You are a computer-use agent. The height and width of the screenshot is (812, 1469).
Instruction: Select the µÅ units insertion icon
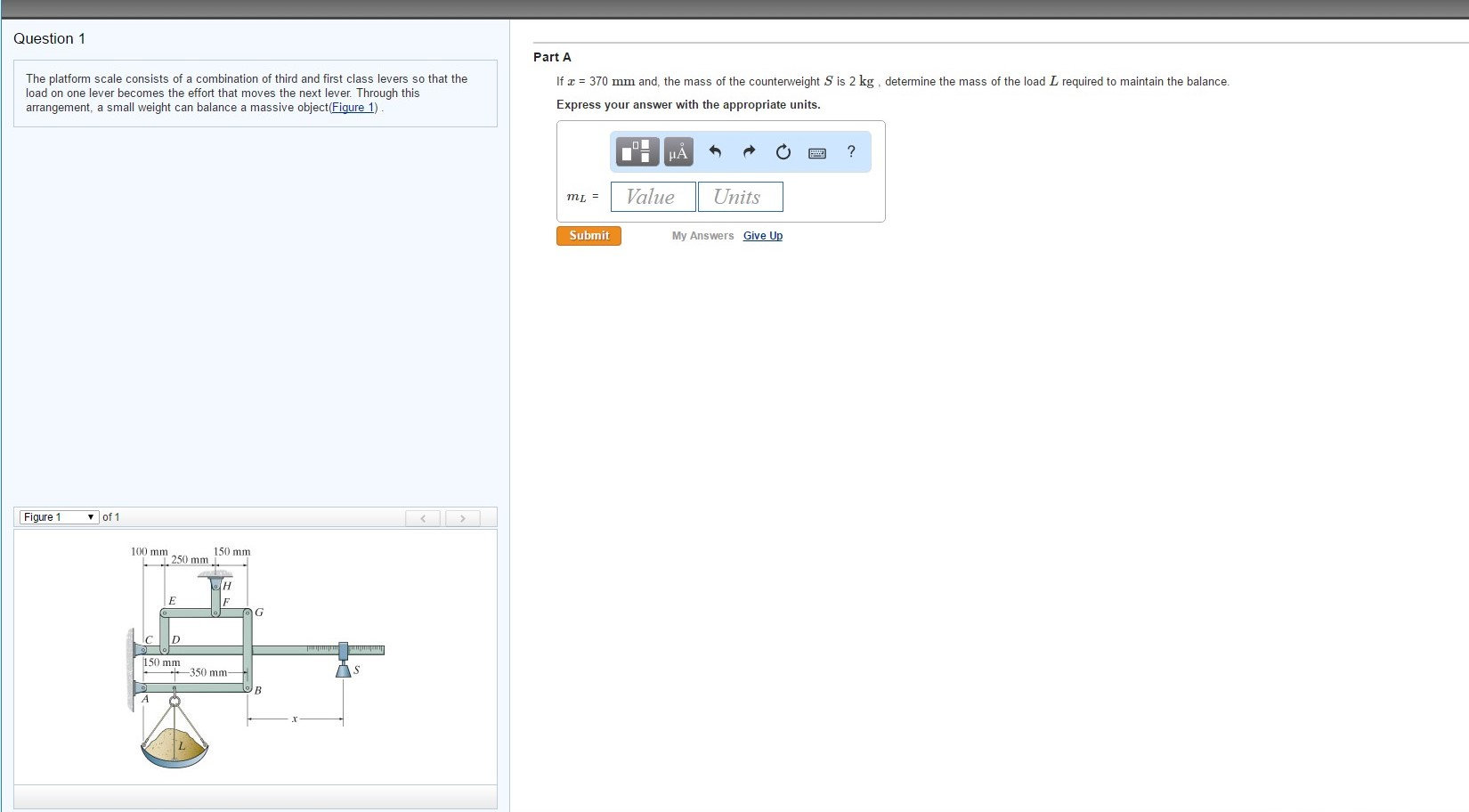pyautogui.click(x=677, y=151)
